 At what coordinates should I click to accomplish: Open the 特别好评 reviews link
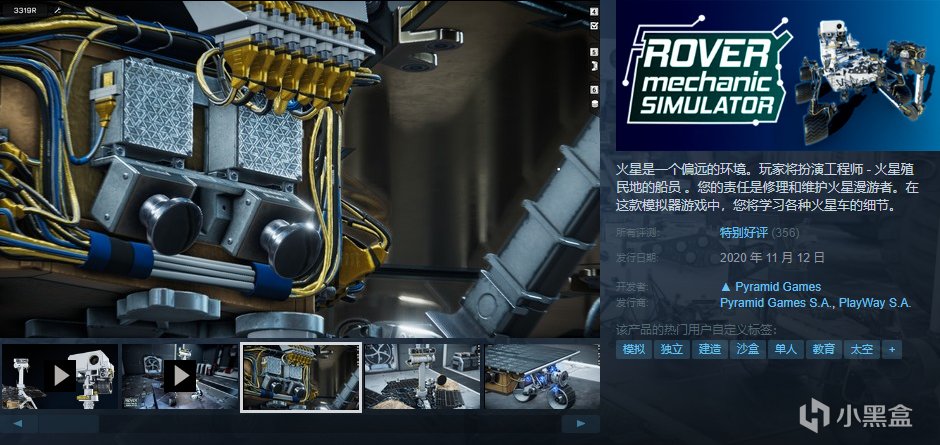[x=743, y=233]
